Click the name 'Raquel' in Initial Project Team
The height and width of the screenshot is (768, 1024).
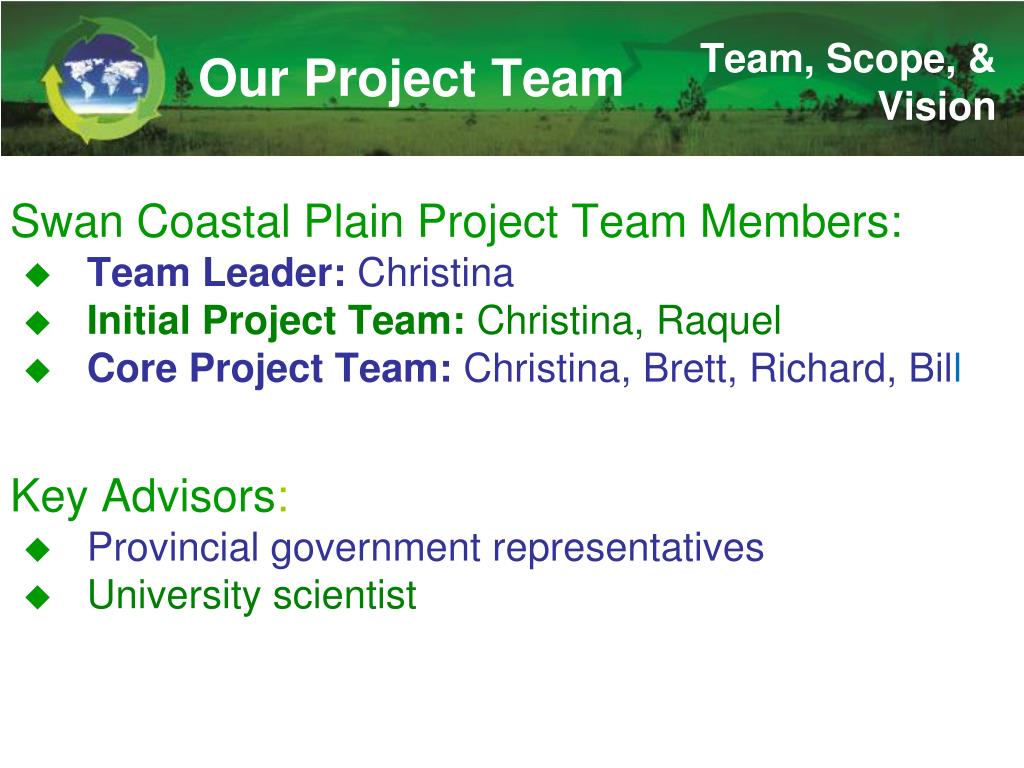click(x=719, y=321)
